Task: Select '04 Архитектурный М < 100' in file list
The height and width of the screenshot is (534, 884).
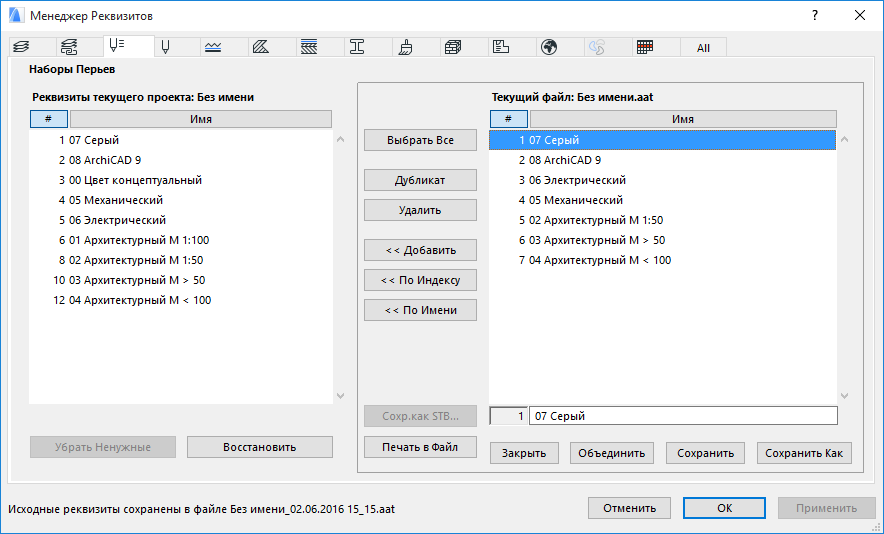Action: 662,261
